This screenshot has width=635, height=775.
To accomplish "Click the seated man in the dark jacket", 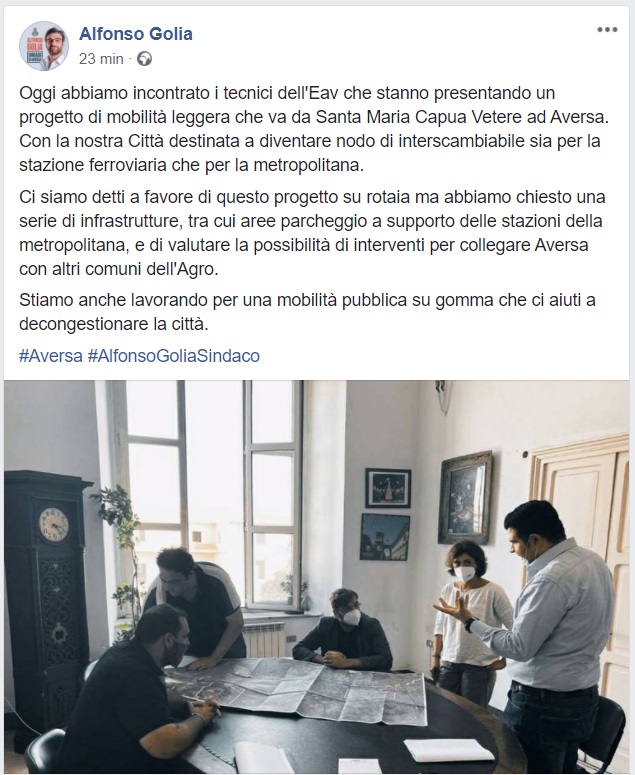I will [x=342, y=630].
